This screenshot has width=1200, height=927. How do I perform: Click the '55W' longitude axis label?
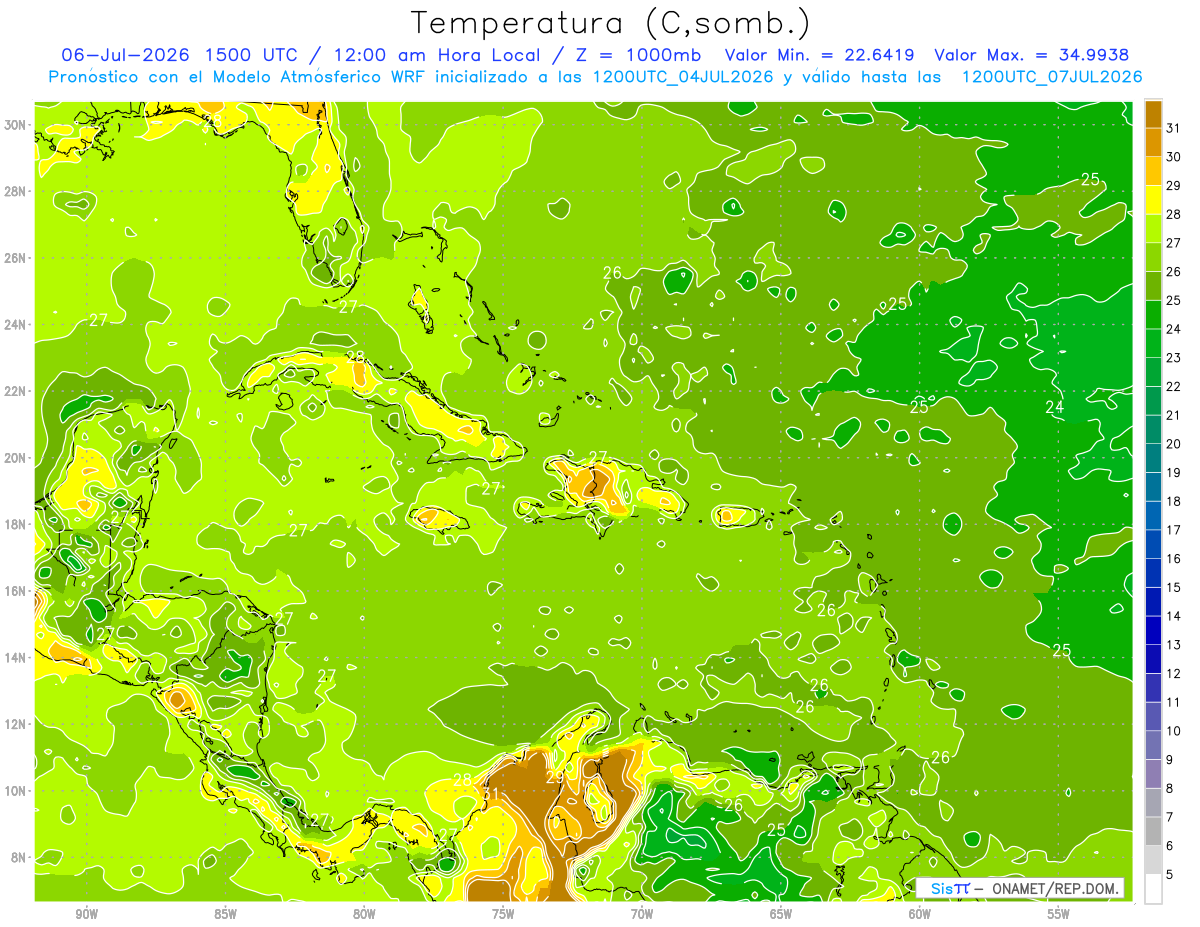click(x=1059, y=914)
